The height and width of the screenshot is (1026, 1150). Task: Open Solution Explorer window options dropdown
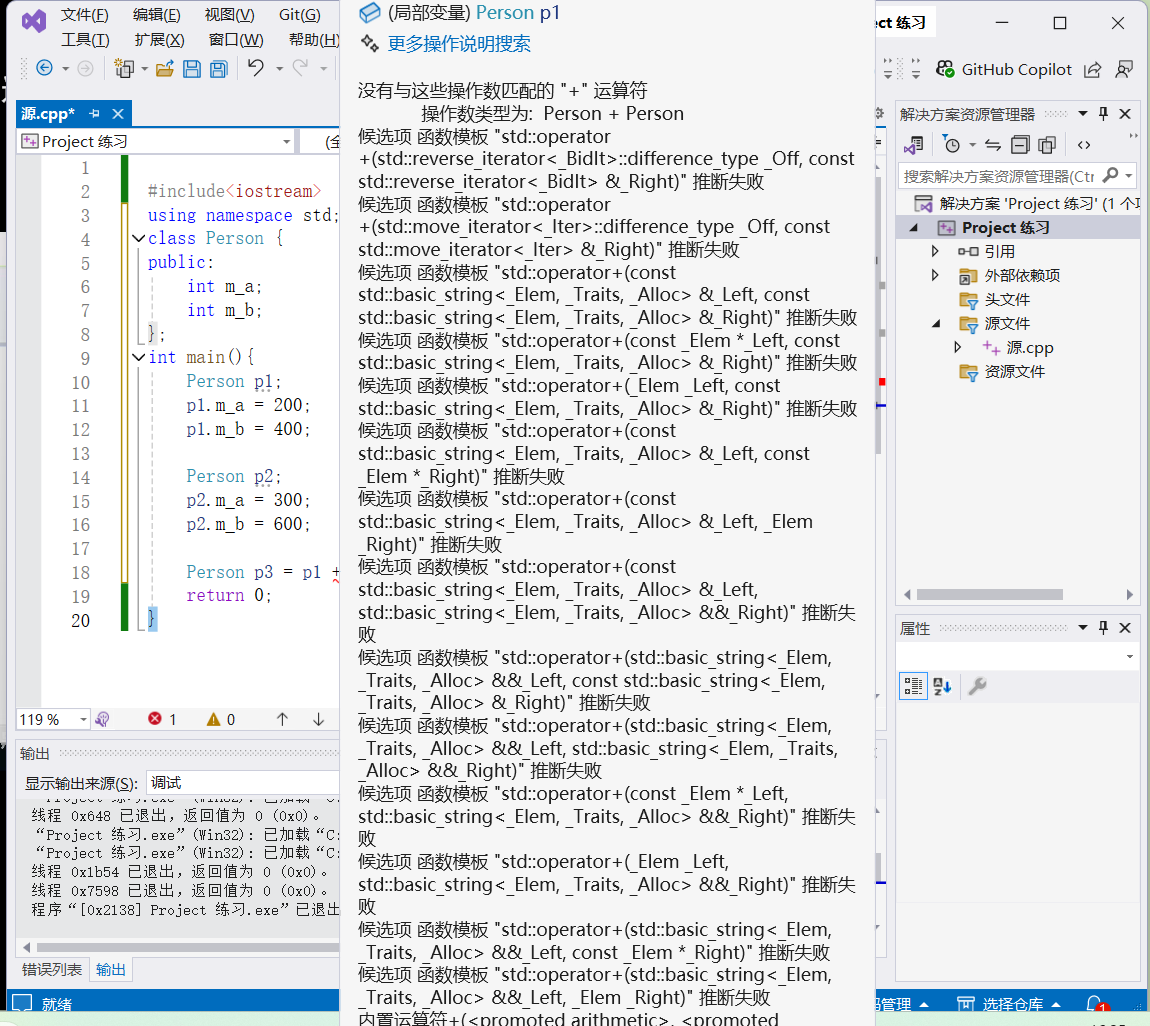(1083, 114)
